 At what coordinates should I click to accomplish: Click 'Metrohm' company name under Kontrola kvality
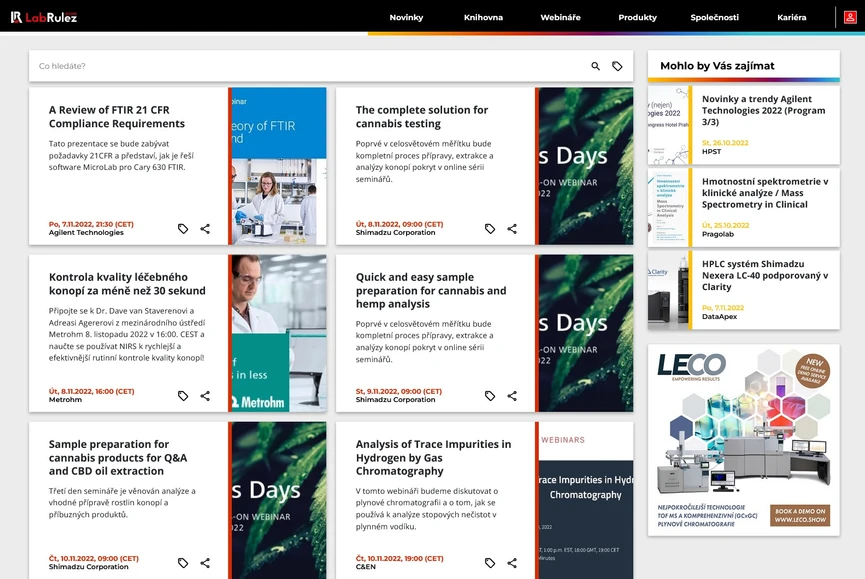(65, 400)
